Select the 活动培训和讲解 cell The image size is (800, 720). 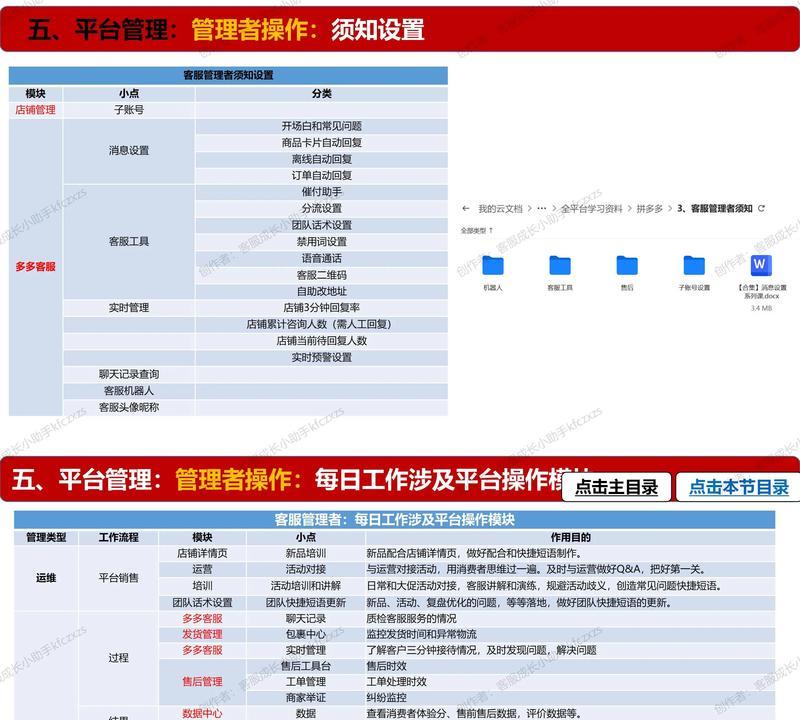point(306,586)
